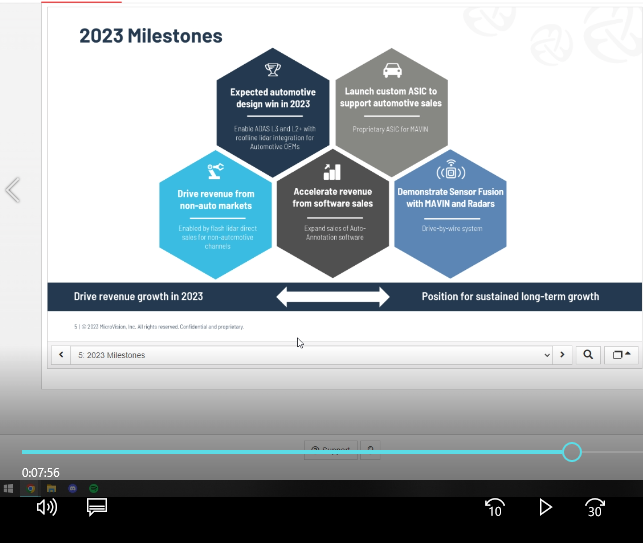This screenshot has width=643, height=543.
Task: Open Chrome from the taskbar
Action: pos(31,488)
